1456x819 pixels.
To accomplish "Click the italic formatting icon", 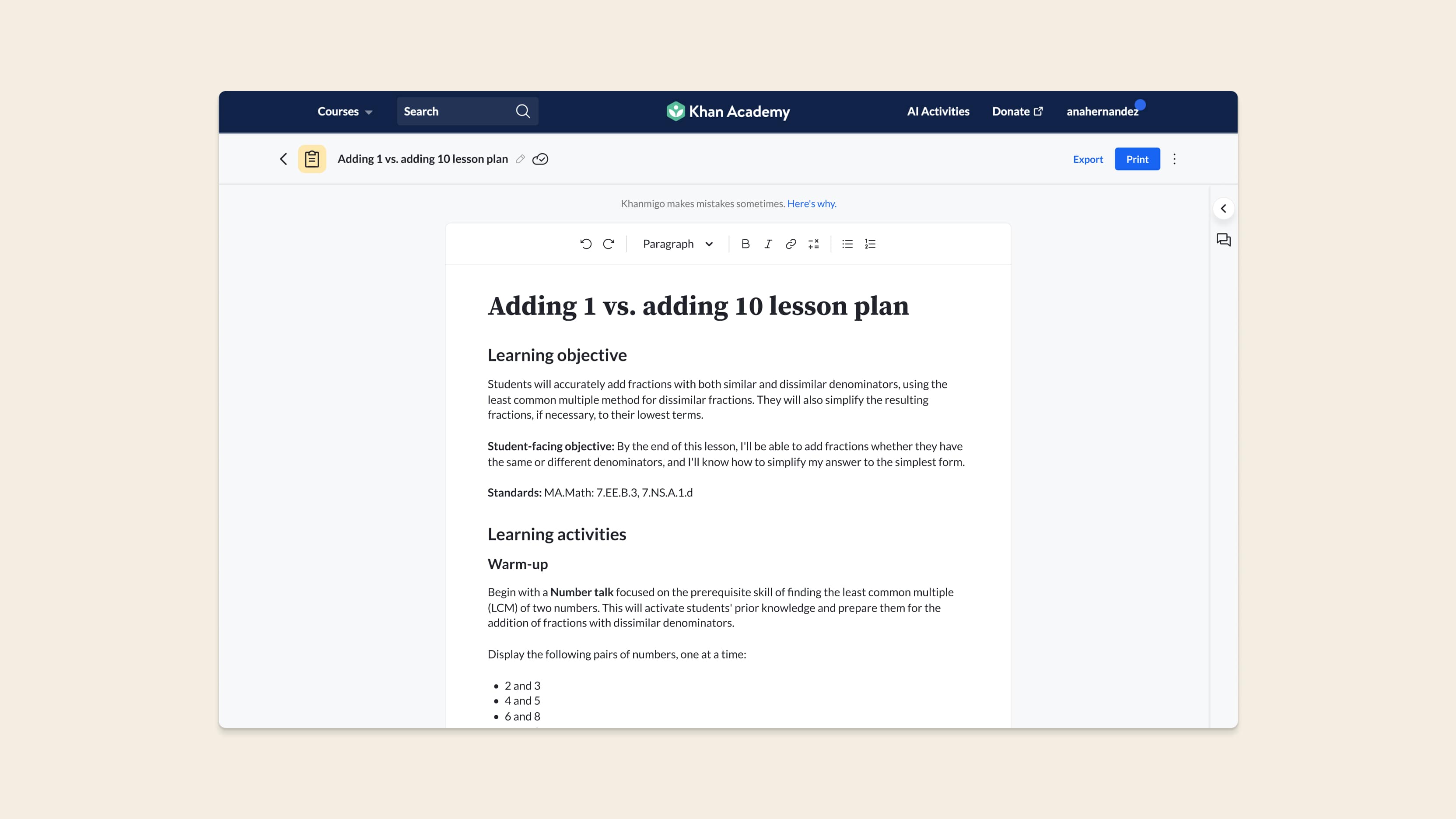I will pos(768,243).
